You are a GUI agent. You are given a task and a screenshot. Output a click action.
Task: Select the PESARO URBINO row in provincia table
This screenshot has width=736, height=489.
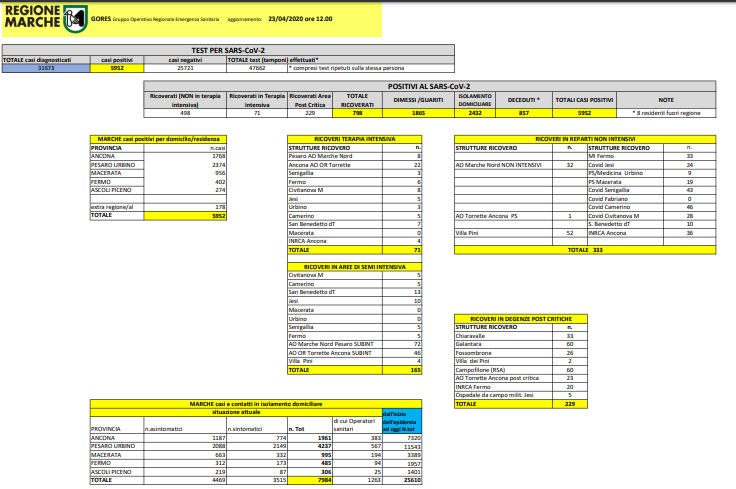point(158,165)
